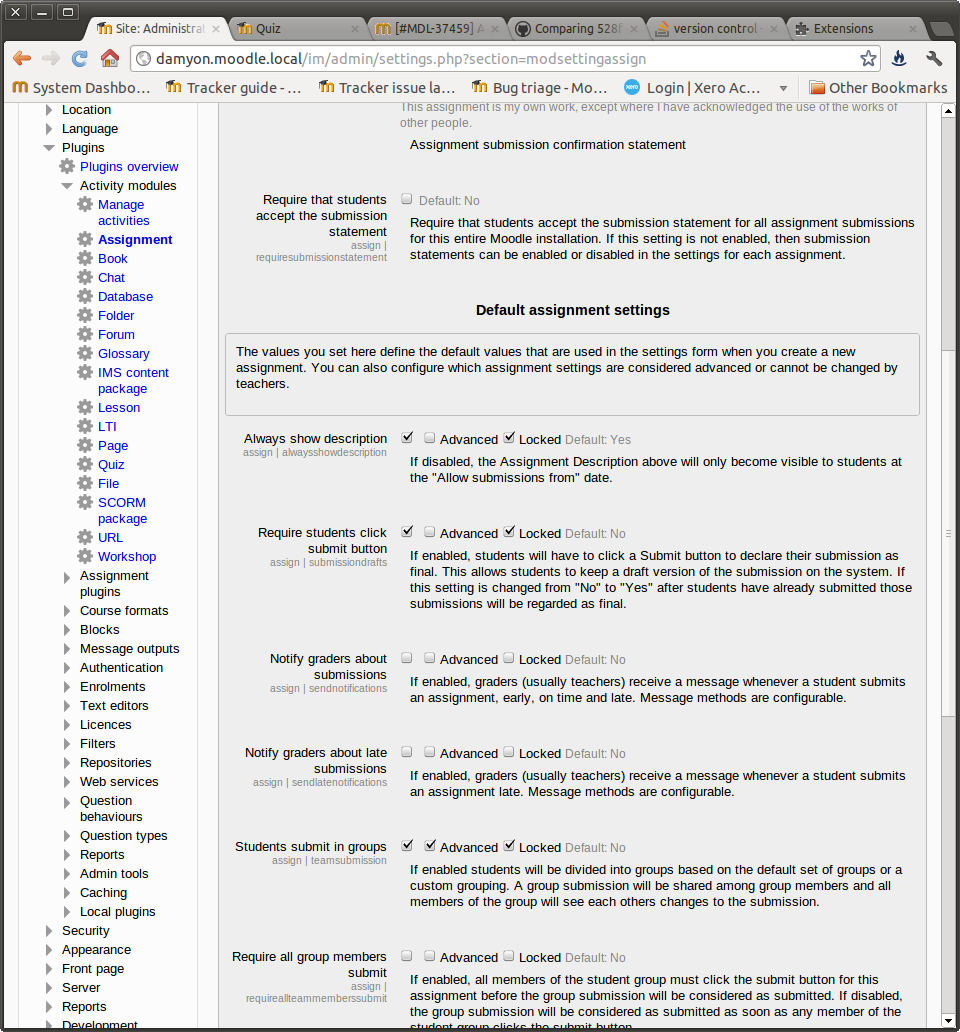Open the Plugins overview link
The image size is (960, 1032).
pos(129,167)
